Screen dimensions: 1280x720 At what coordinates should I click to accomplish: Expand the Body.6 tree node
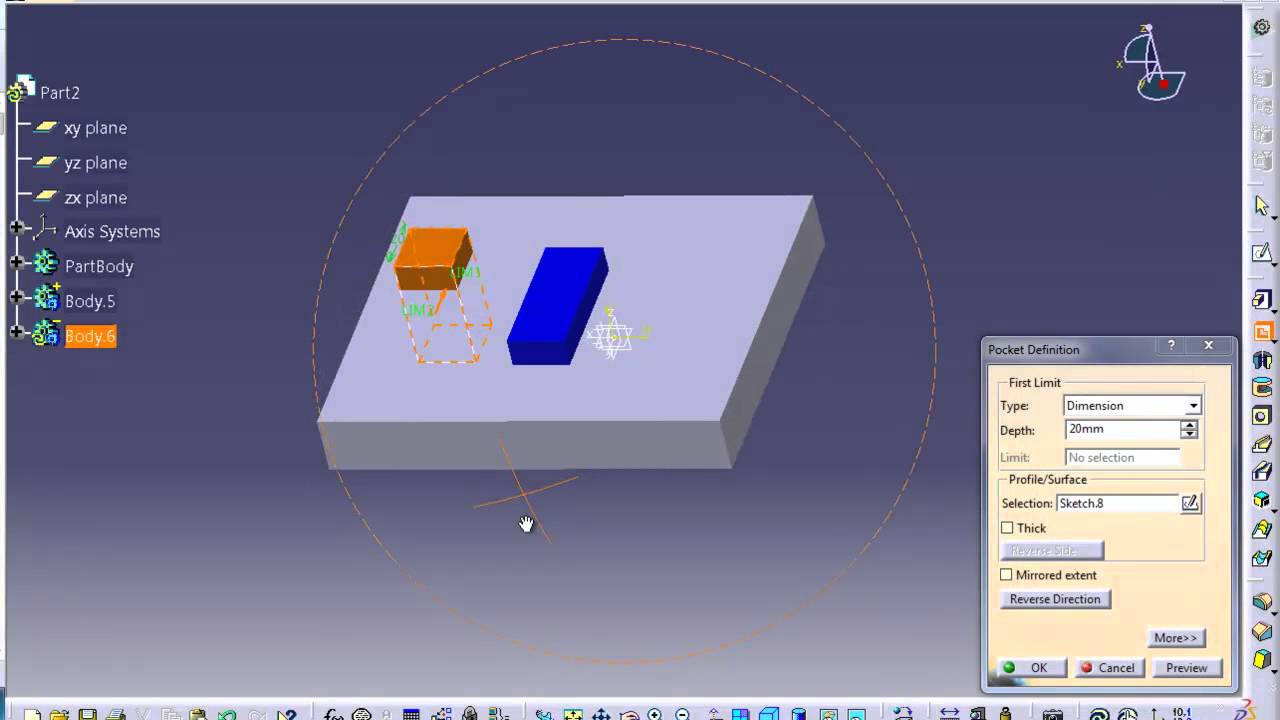(x=17, y=332)
